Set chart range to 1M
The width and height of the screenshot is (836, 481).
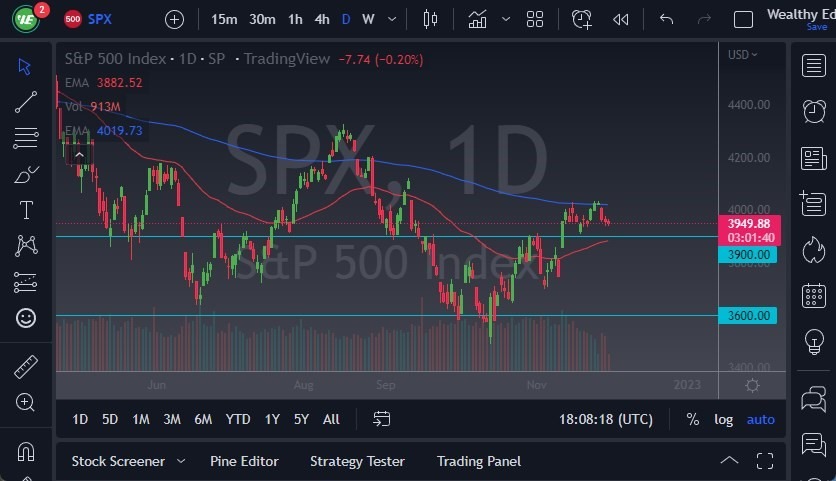(141, 419)
